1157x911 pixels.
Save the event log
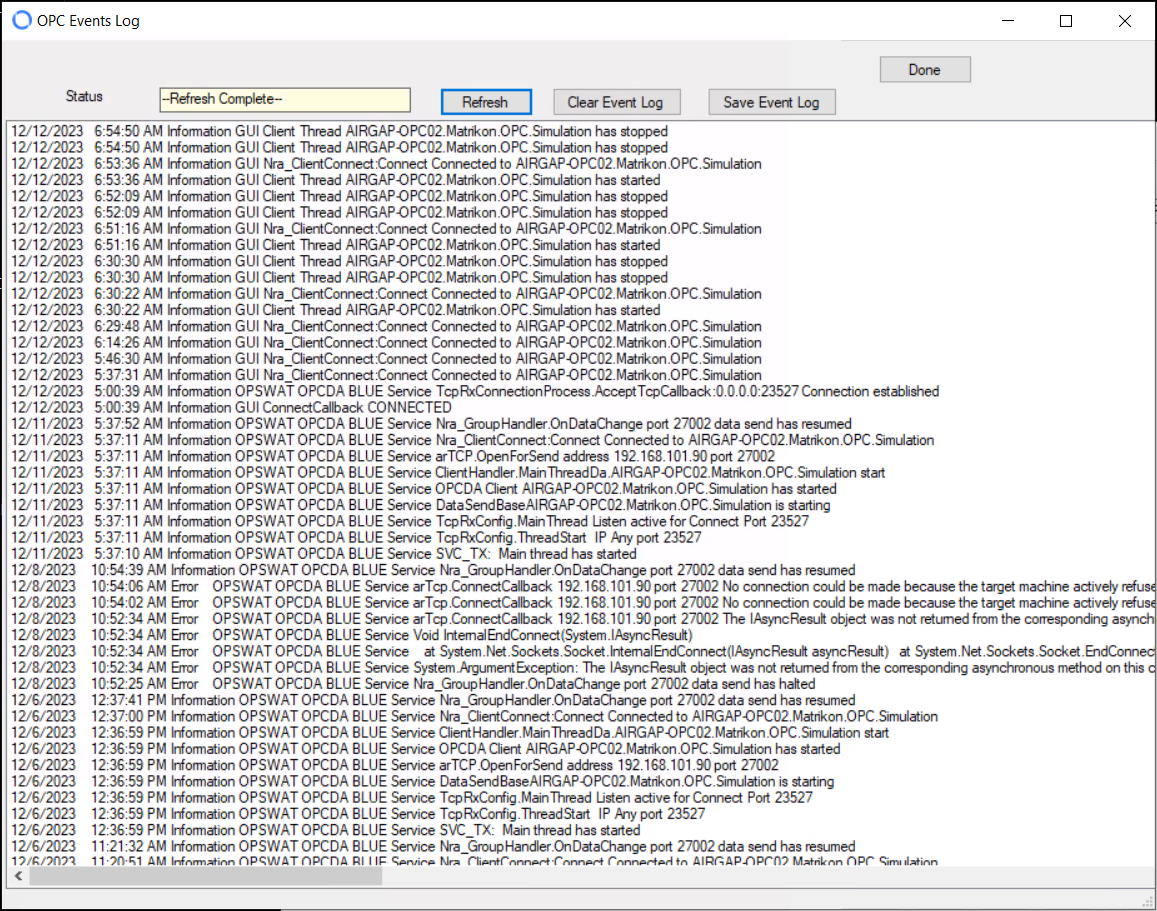(x=771, y=102)
